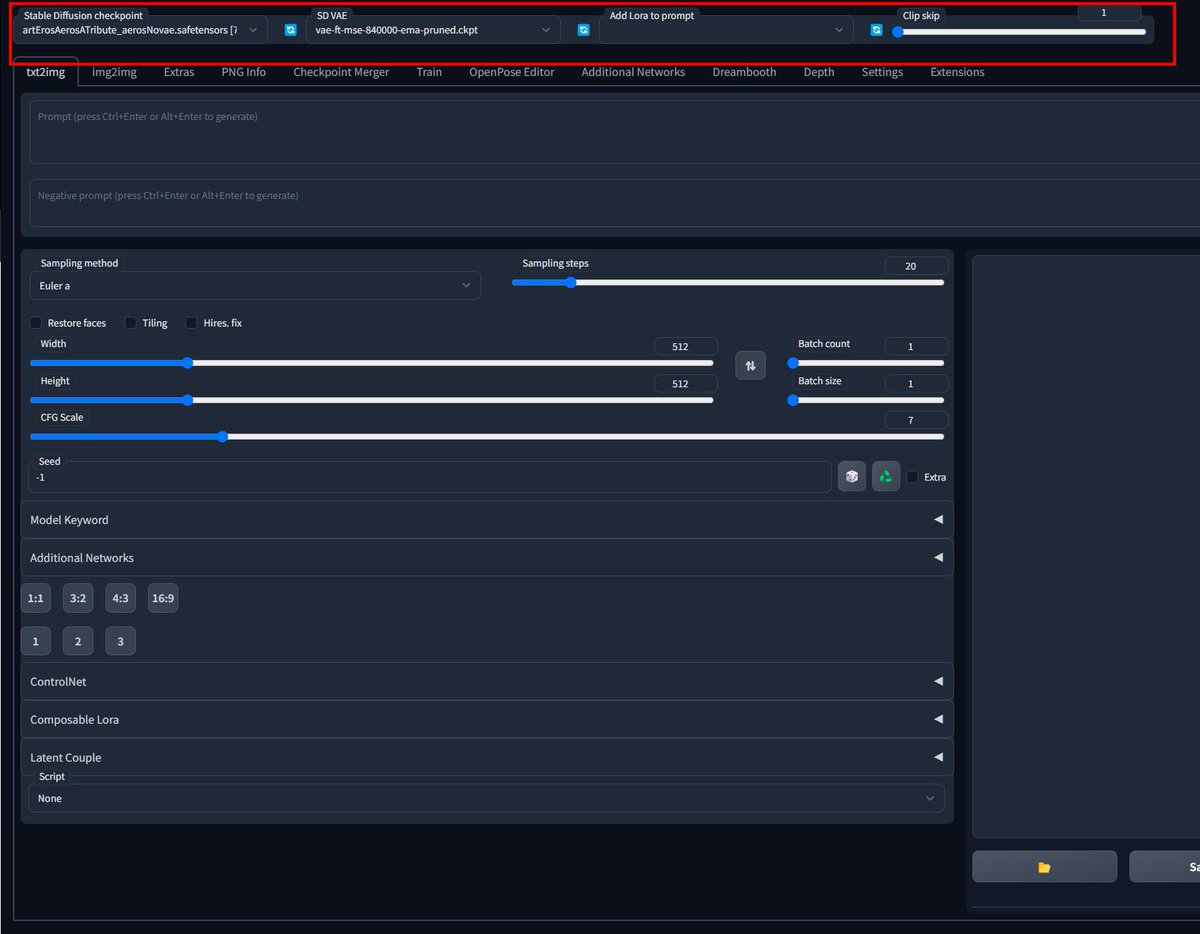Expand Model Keyword section
Screen dimensions: 1200x934
pos(487,520)
